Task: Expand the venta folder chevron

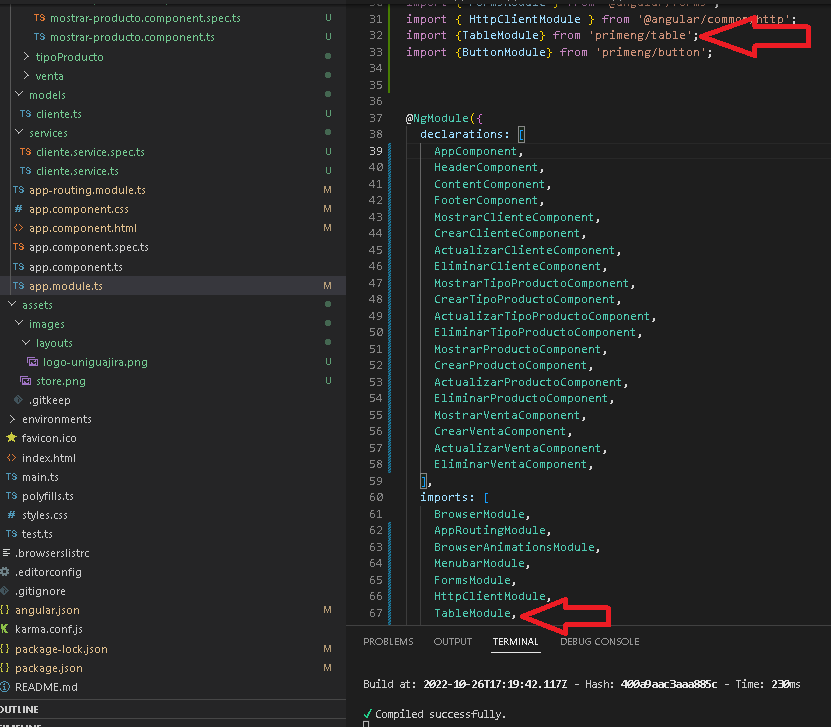Action: 26,75
